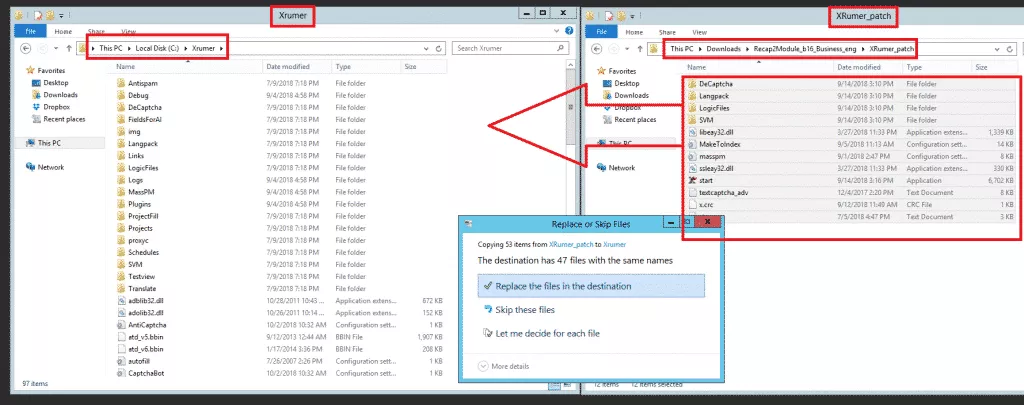The width and height of the screenshot is (1024, 405).
Task: Select AntiCaptcha configuration file icon
Action: click(121, 325)
